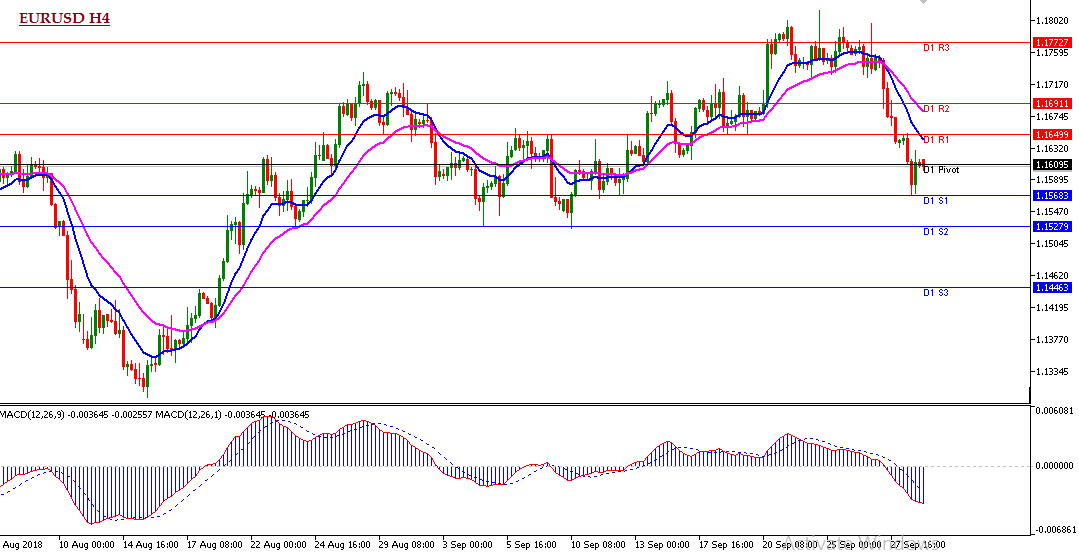Click the black 1.16095 current price tag
The image size is (1079, 553).
[1054, 165]
